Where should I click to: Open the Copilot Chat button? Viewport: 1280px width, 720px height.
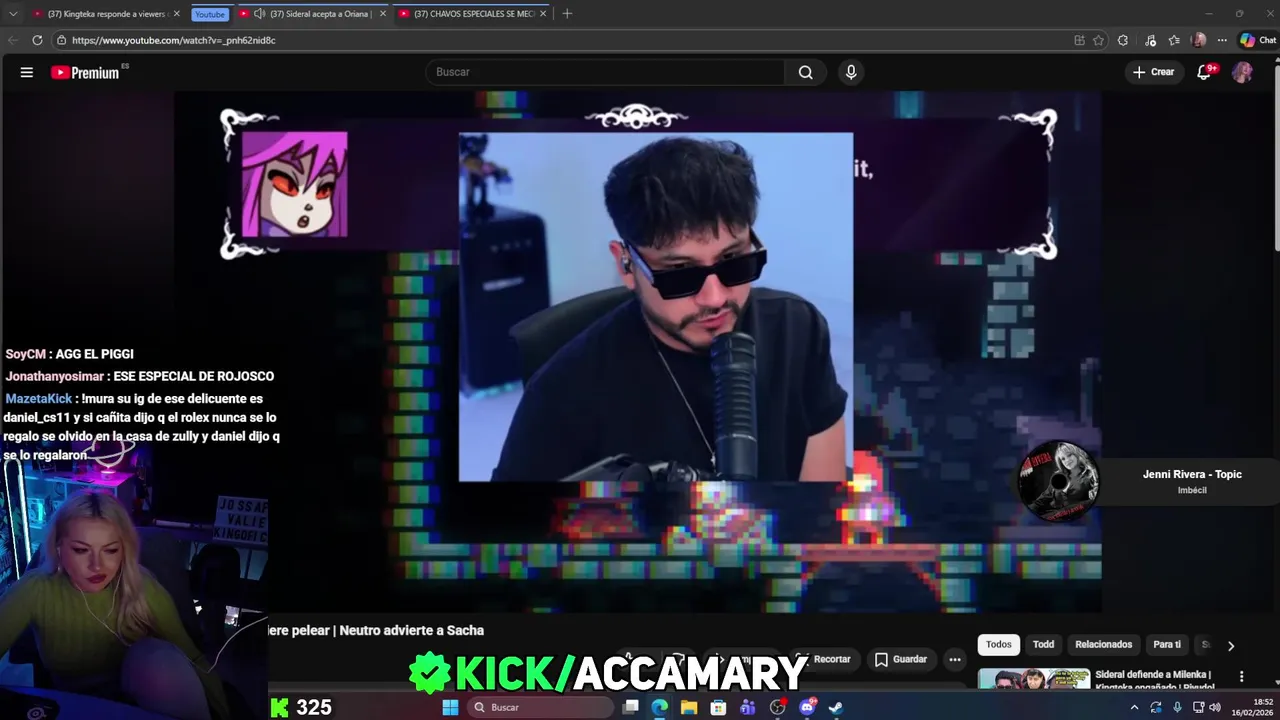1258,40
